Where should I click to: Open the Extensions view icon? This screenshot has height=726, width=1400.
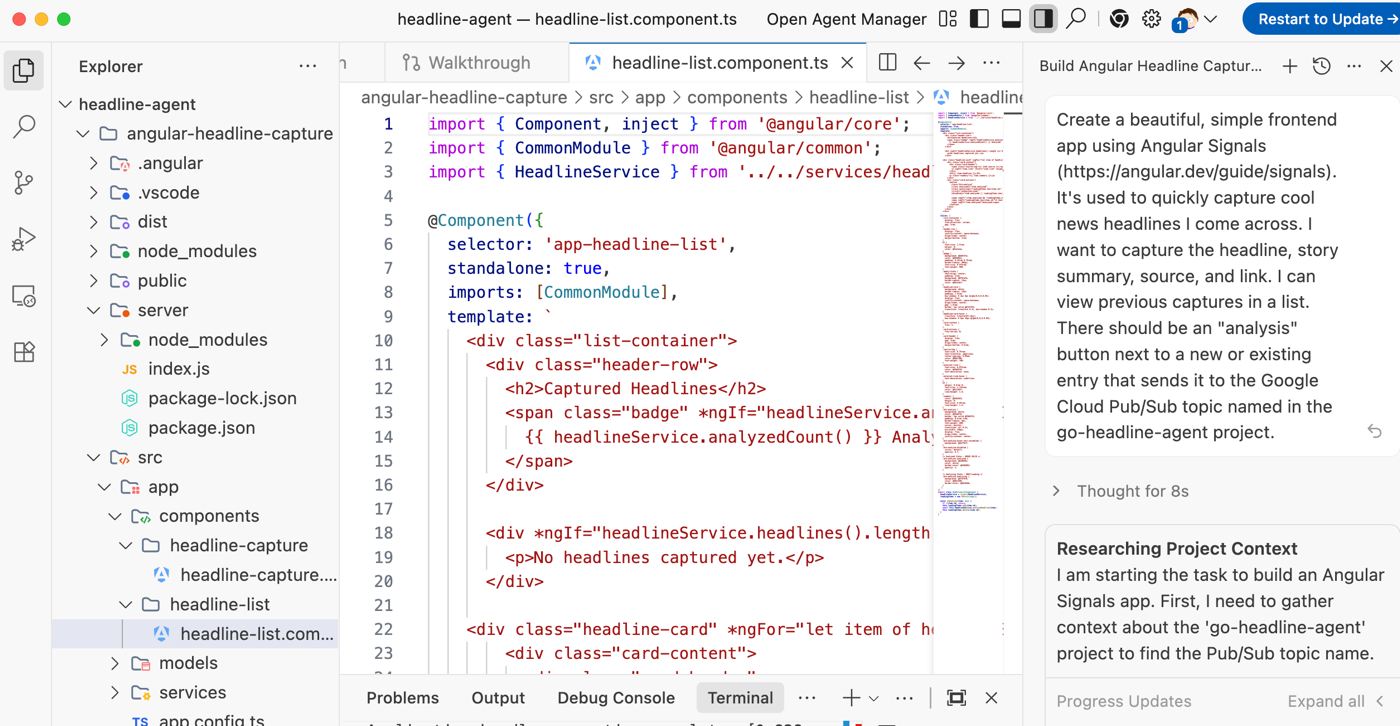pyautogui.click(x=24, y=352)
